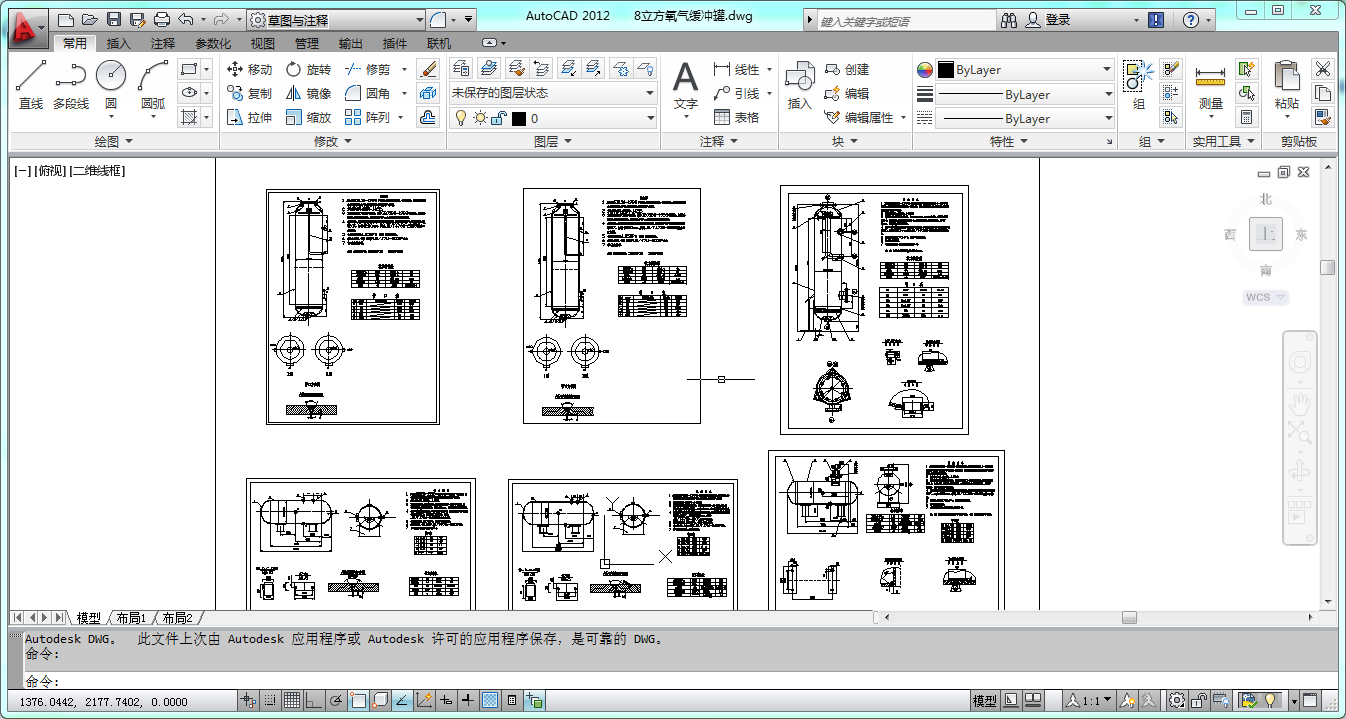Image resolution: width=1346 pixels, height=719 pixels.
Task: Open the ByLayer linetype dropdown
Action: coord(1026,118)
